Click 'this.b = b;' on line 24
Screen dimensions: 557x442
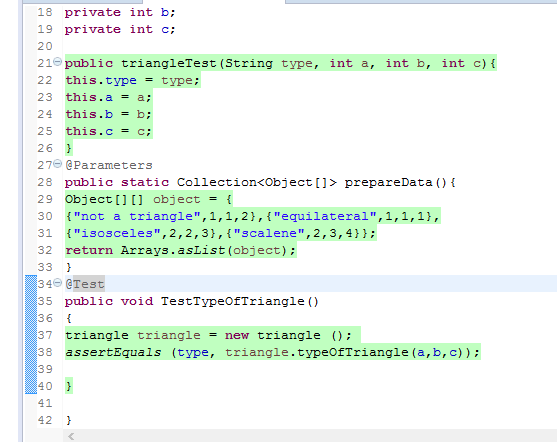tap(109, 114)
